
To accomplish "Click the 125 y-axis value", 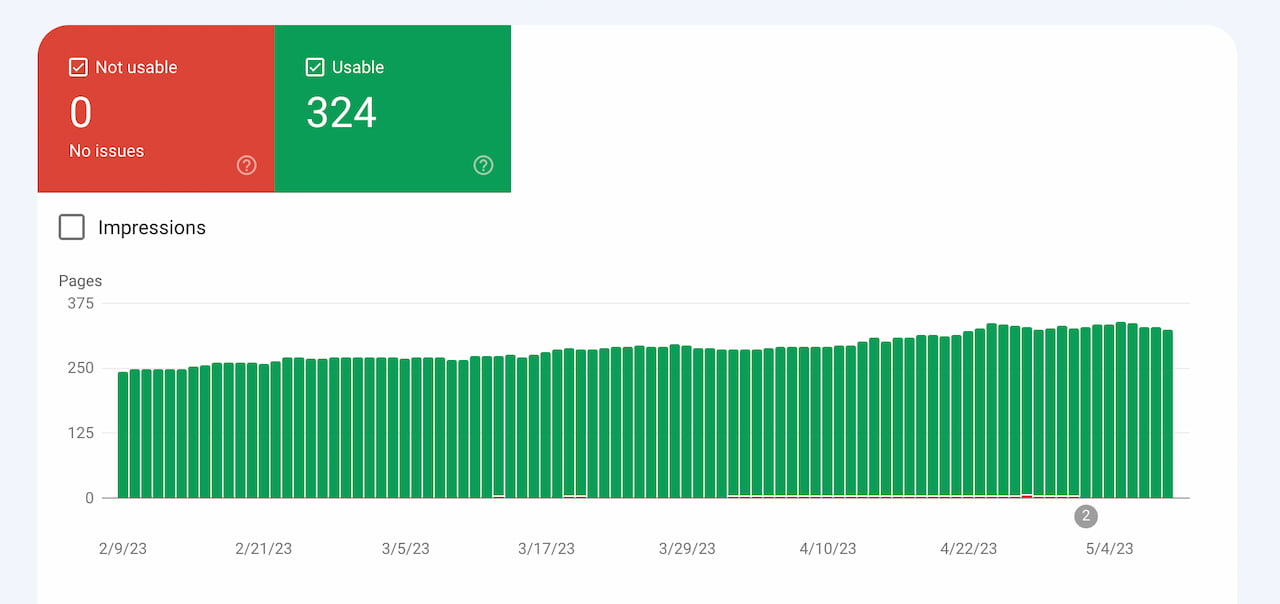I will 80,433.
